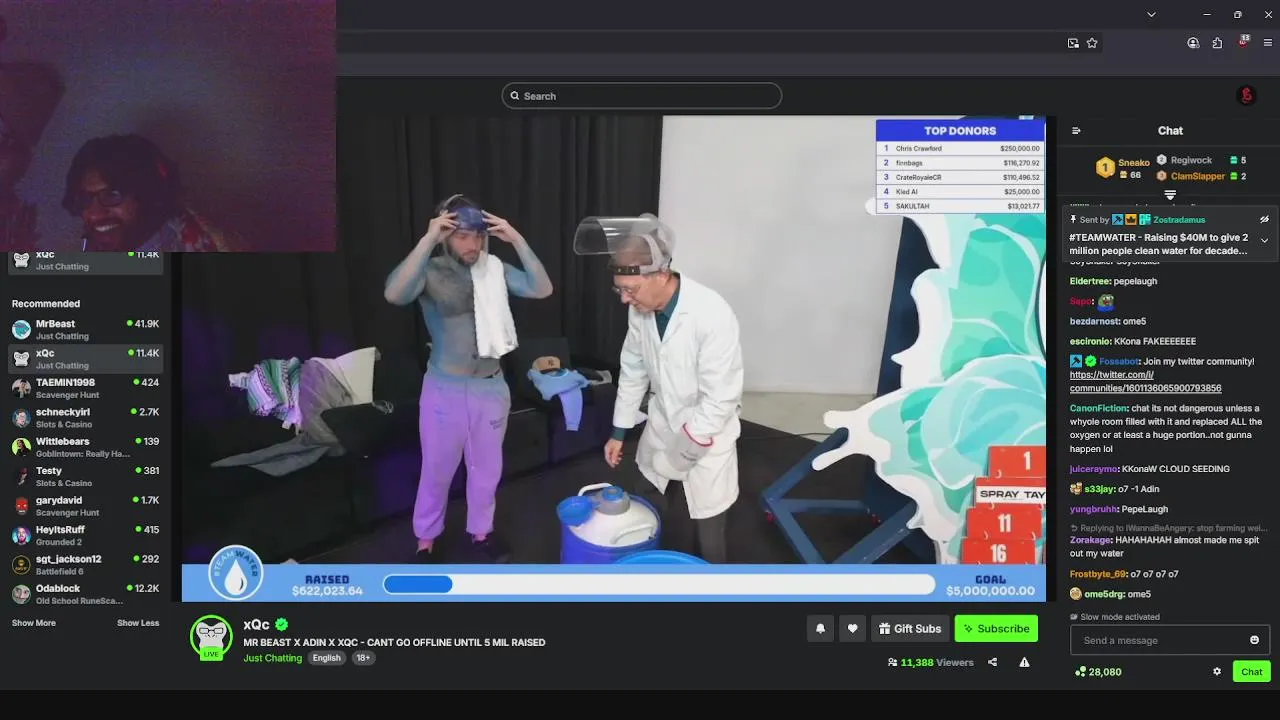Click the xQc verified badge icon
Image resolution: width=1280 pixels, height=720 pixels.
(282, 625)
